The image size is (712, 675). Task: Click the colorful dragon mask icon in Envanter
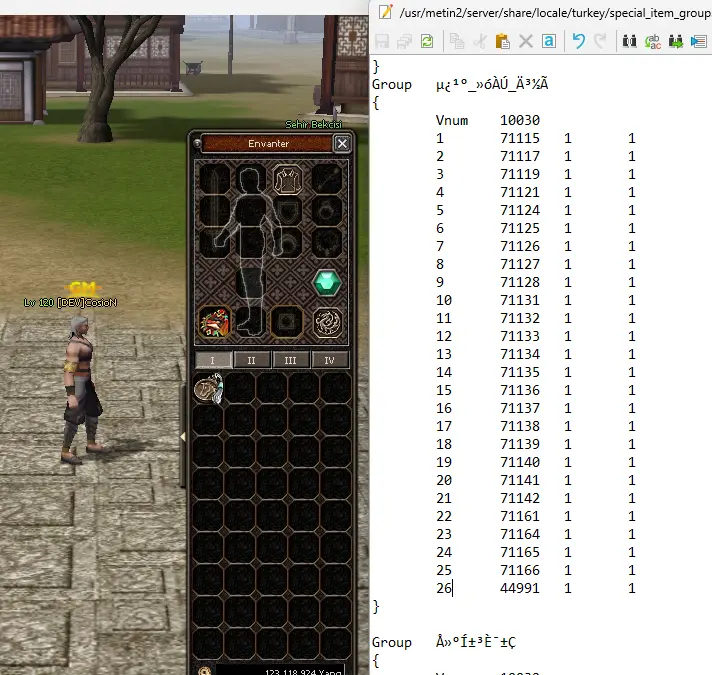click(214, 322)
